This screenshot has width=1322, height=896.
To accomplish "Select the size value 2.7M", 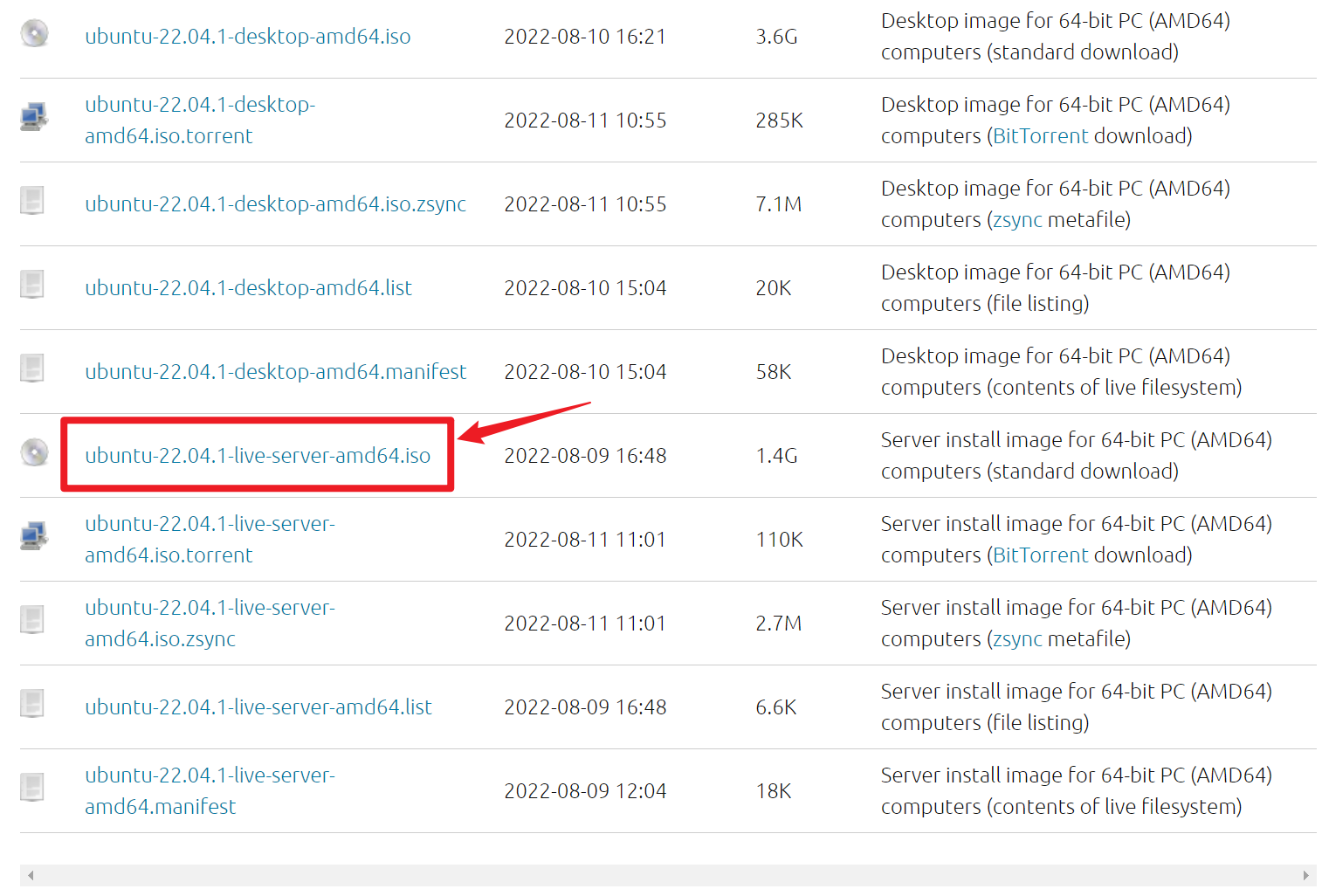I will pyautogui.click(x=779, y=624).
